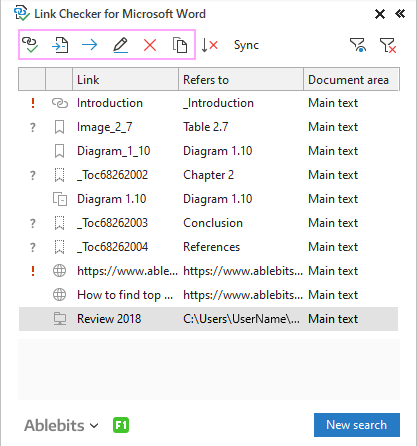The height and width of the screenshot is (446, 417).
Task: Click the References cell
Action: pos(212,247)
